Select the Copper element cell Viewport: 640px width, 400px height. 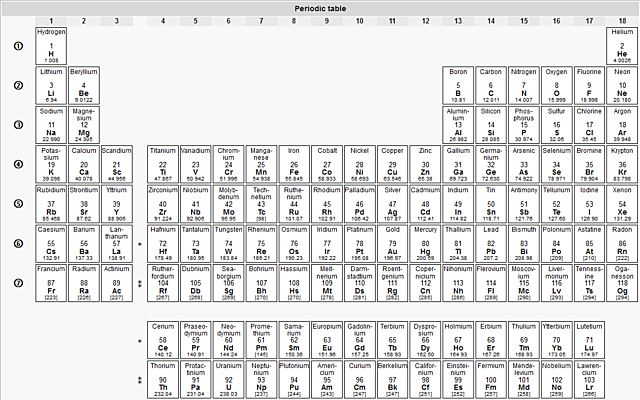point(392,164)
